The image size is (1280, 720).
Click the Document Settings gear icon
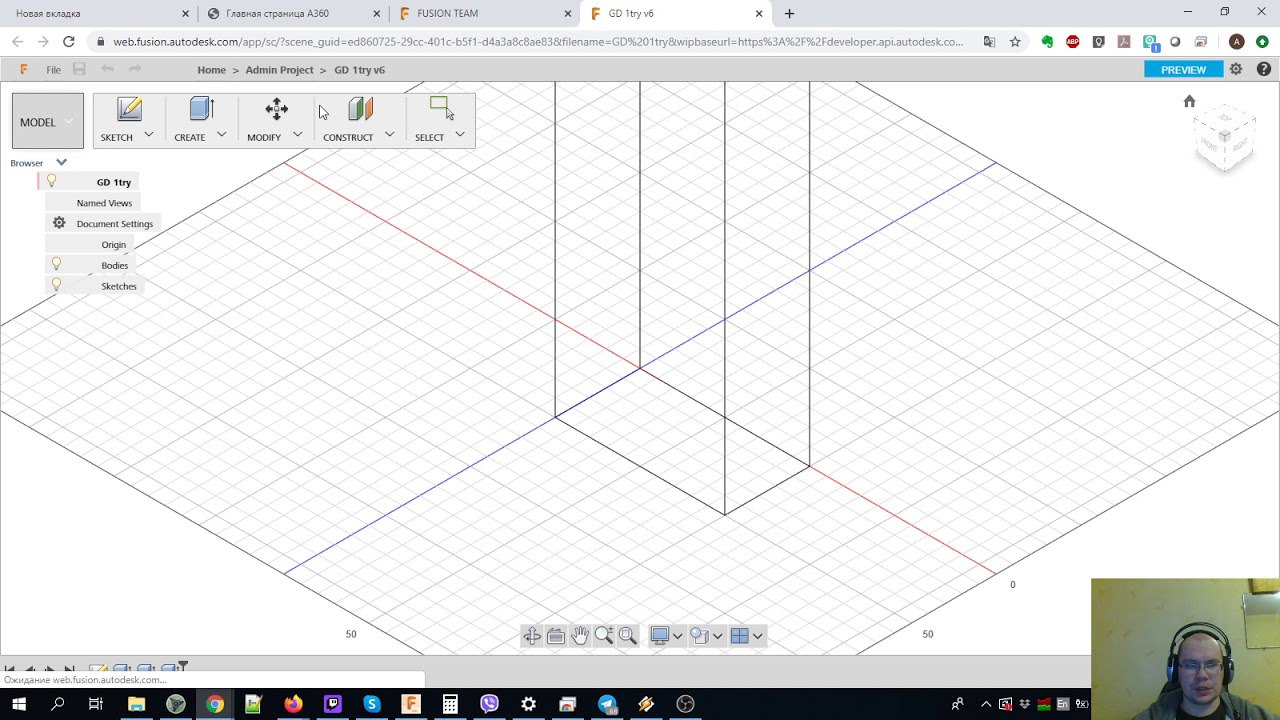(59, 223)
